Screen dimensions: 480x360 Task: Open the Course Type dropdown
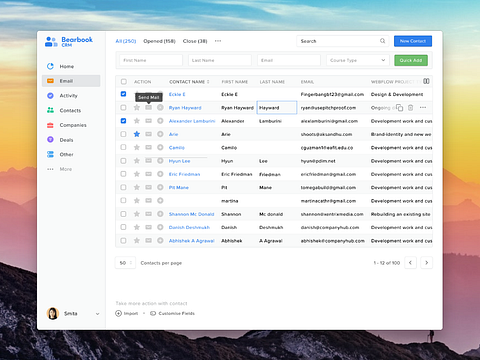tap(358, 60)
